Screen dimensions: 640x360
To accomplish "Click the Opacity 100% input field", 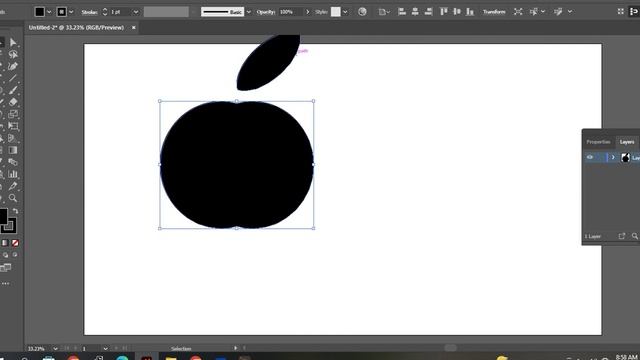I will [x=291, y=12].
